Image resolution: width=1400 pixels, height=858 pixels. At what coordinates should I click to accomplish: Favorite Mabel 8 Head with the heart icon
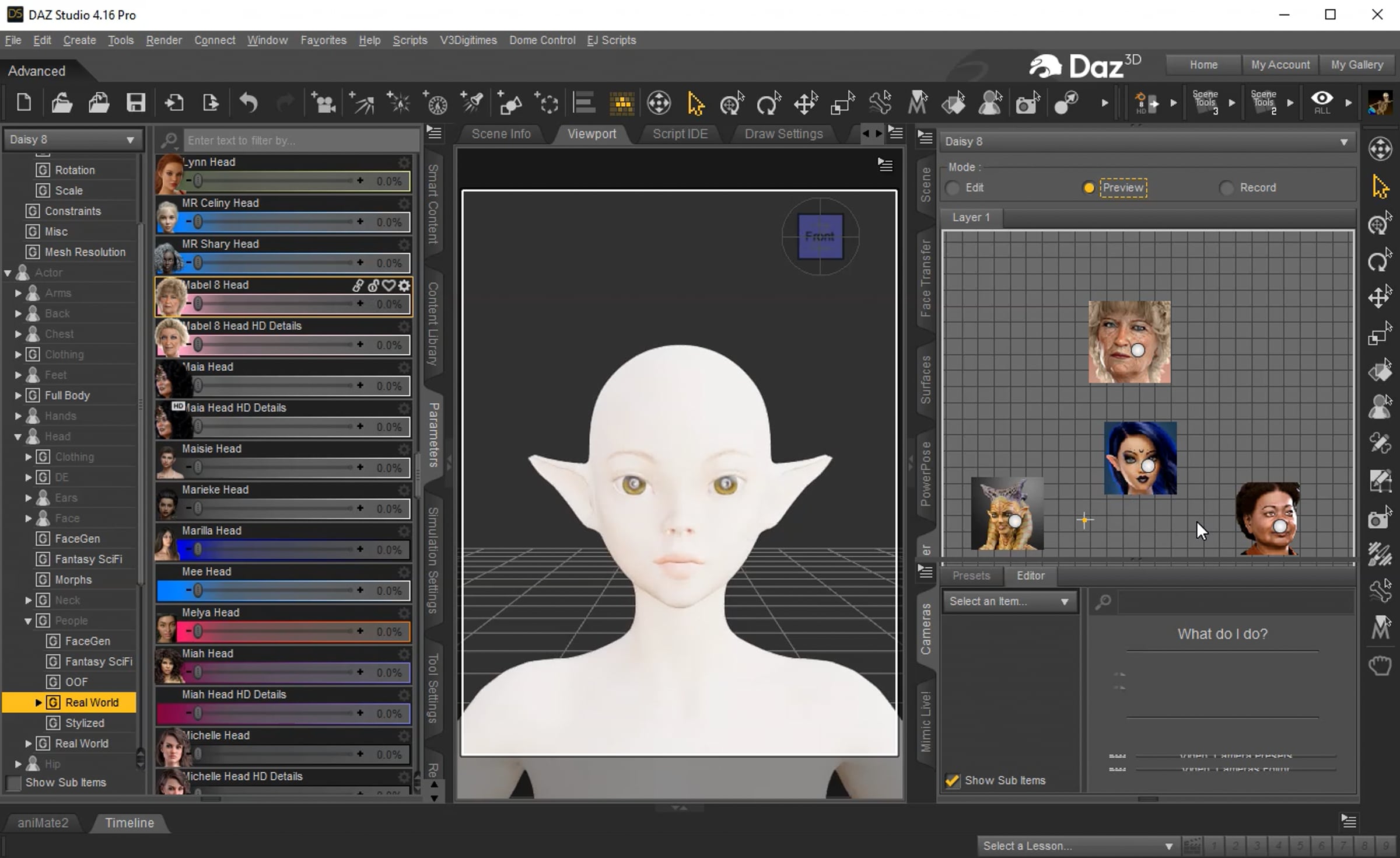coord(388,285)
